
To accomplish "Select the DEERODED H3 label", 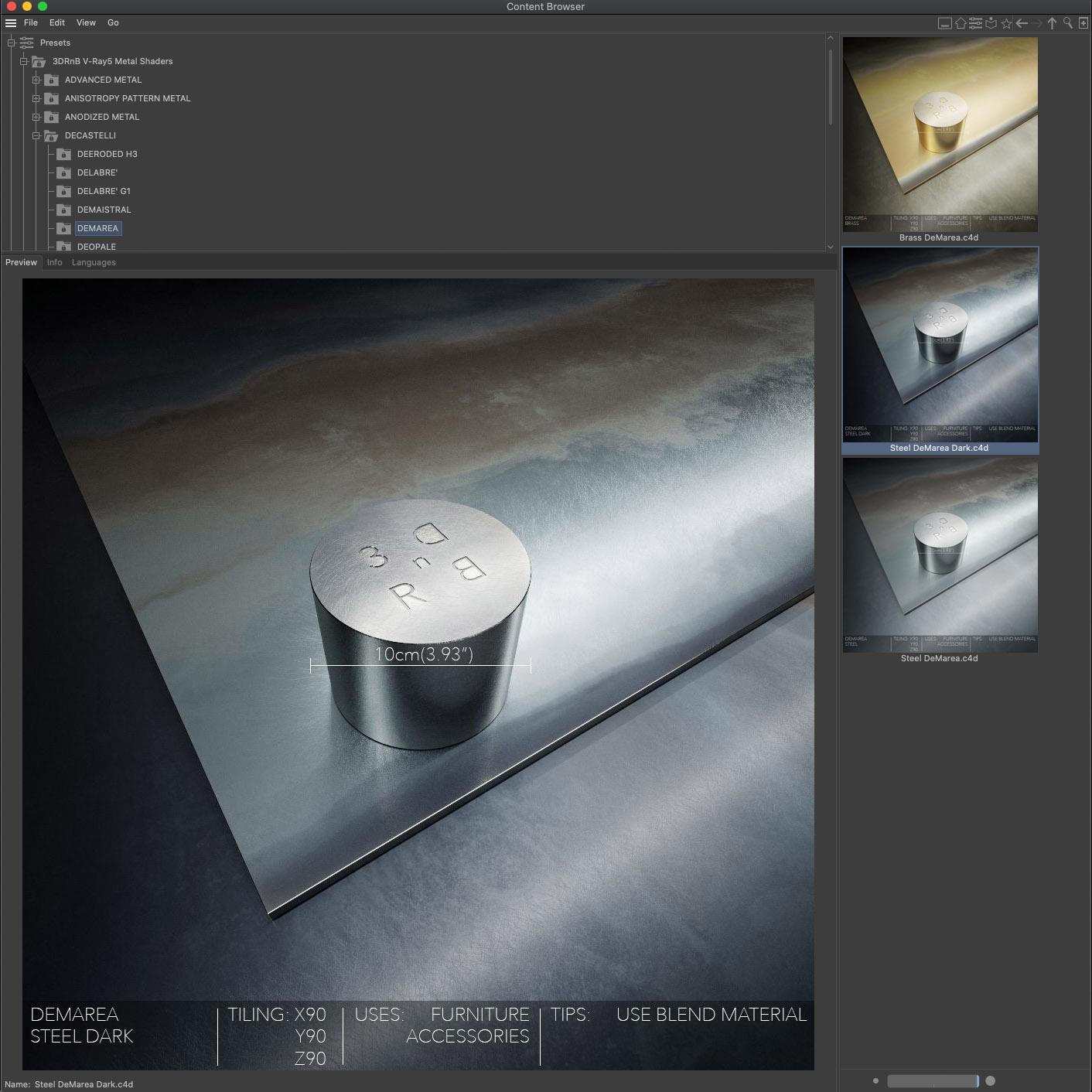I will (x=107, y=154).
